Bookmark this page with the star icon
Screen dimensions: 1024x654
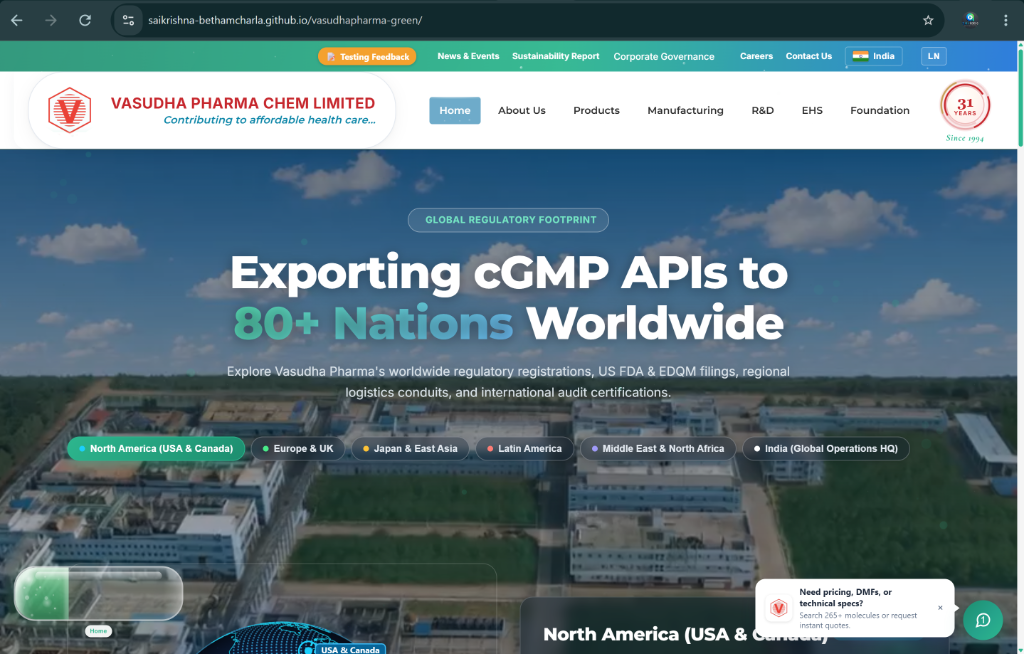point(928,20)
